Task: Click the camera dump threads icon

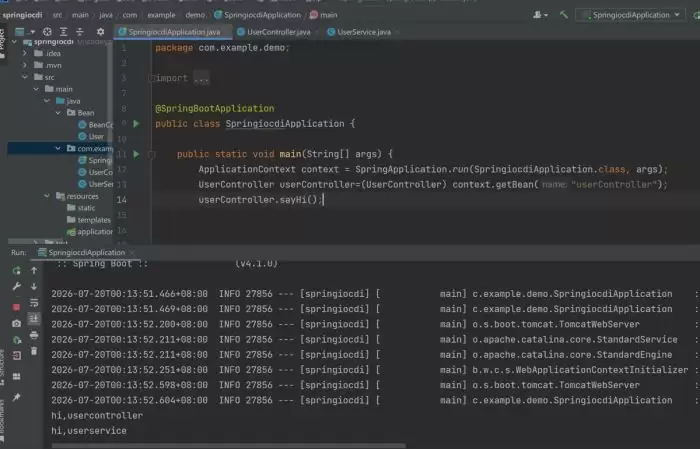Action: click(17, 324)
